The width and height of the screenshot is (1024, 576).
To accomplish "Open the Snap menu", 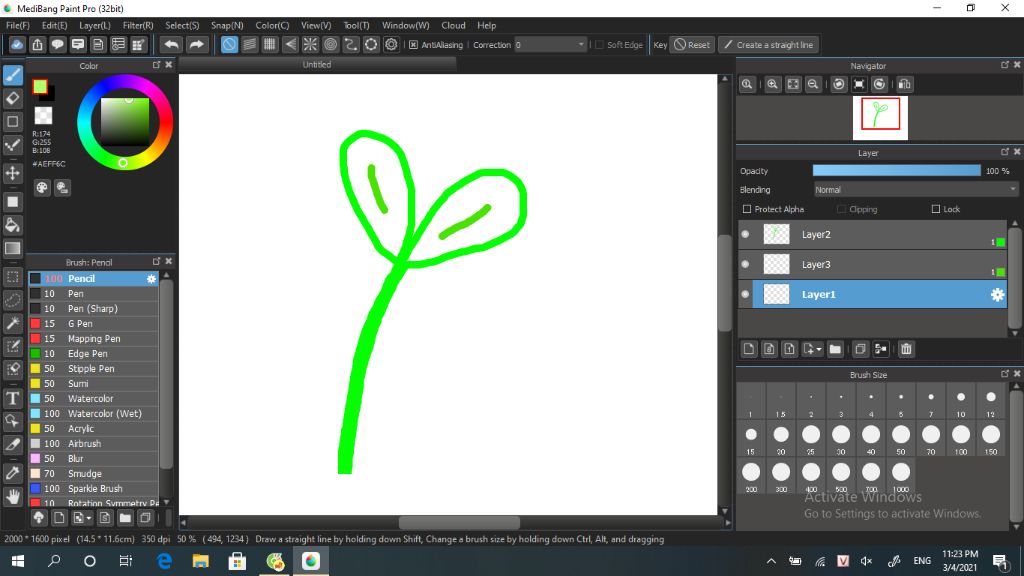I will pos(227,25).
